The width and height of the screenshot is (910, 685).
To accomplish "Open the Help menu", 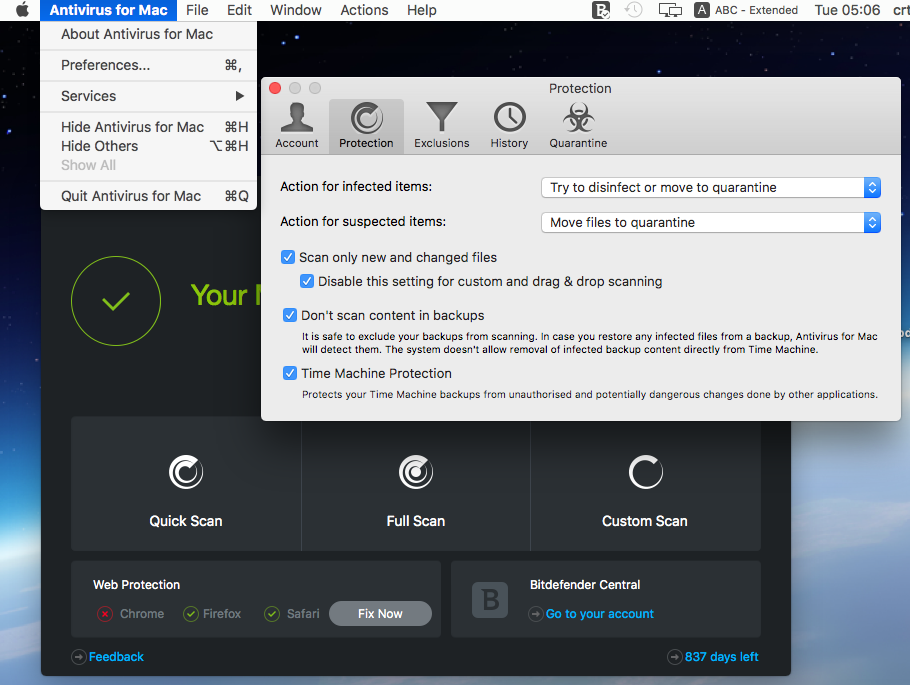I will (421, 10).
